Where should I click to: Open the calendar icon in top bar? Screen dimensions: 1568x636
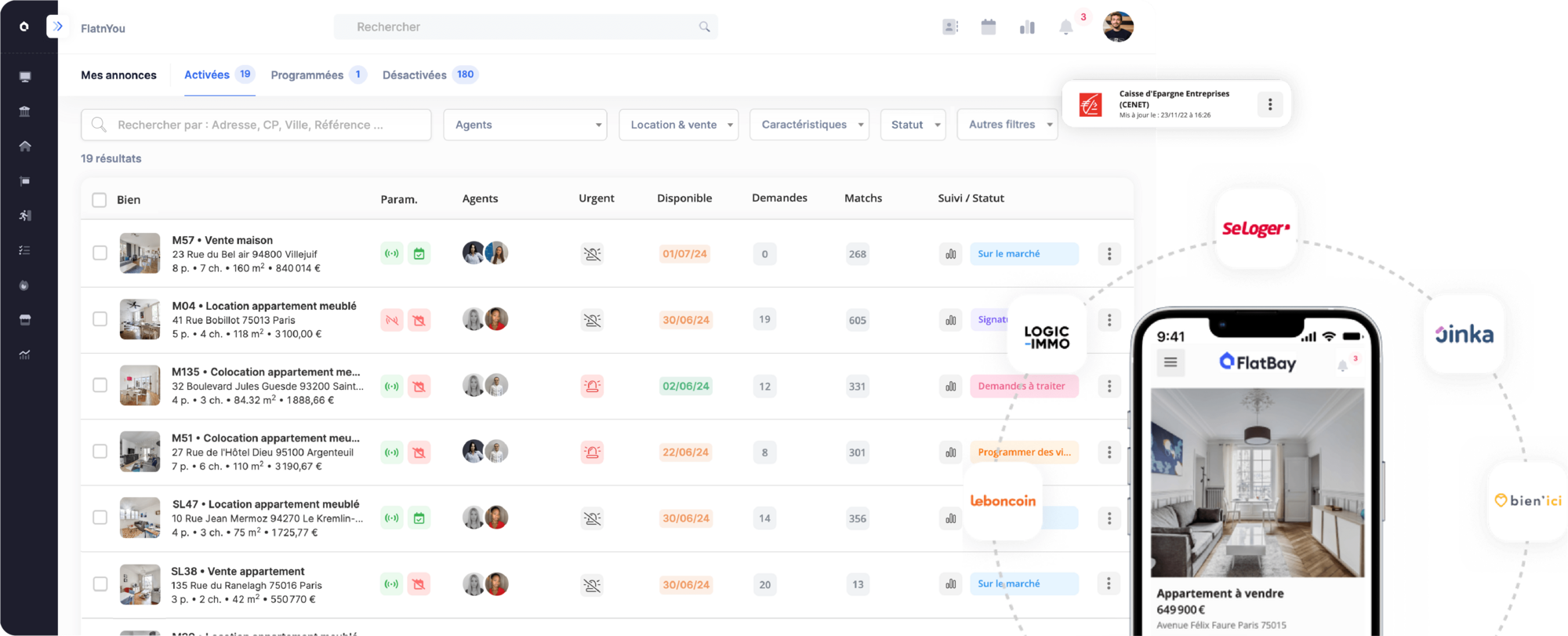(988, 27)
